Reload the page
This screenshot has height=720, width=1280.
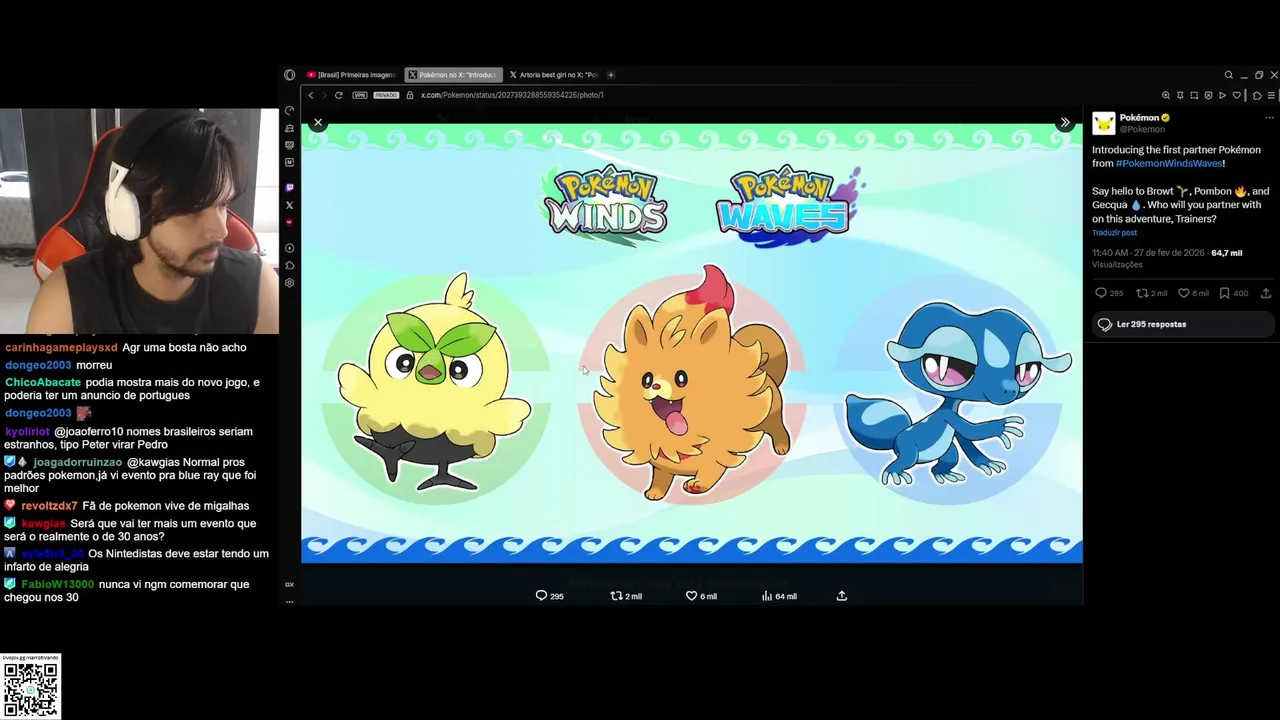coord(339,95)
